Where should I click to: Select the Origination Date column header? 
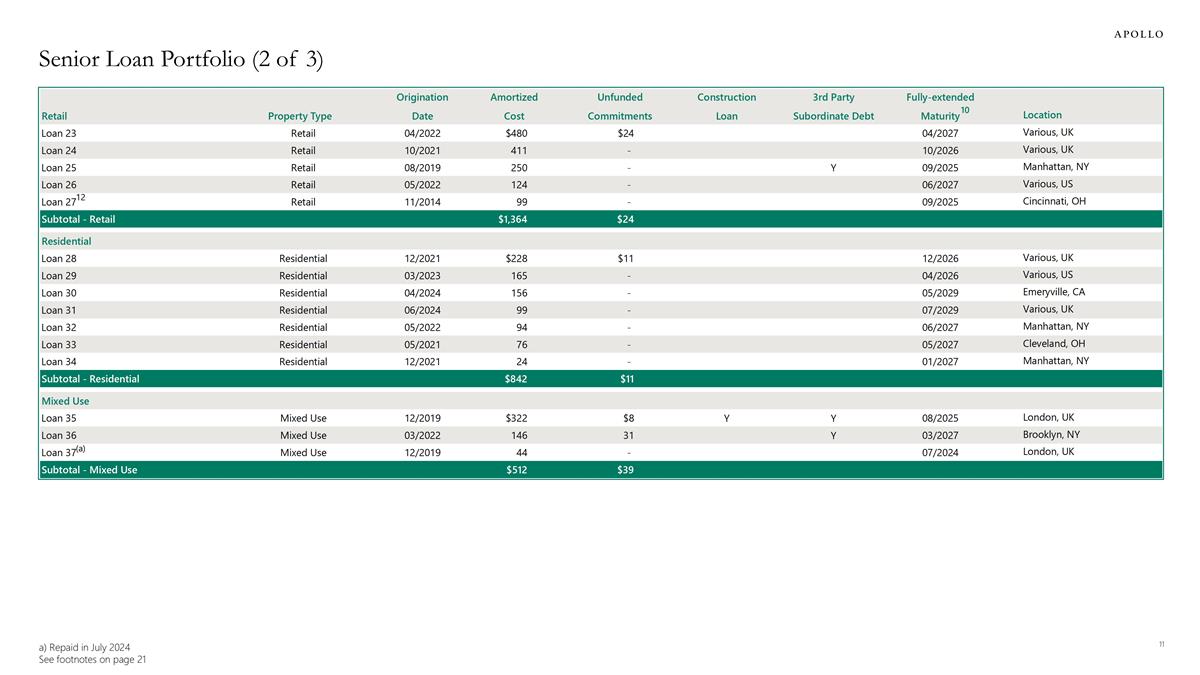pyautogui.click(x=422, y=106)
